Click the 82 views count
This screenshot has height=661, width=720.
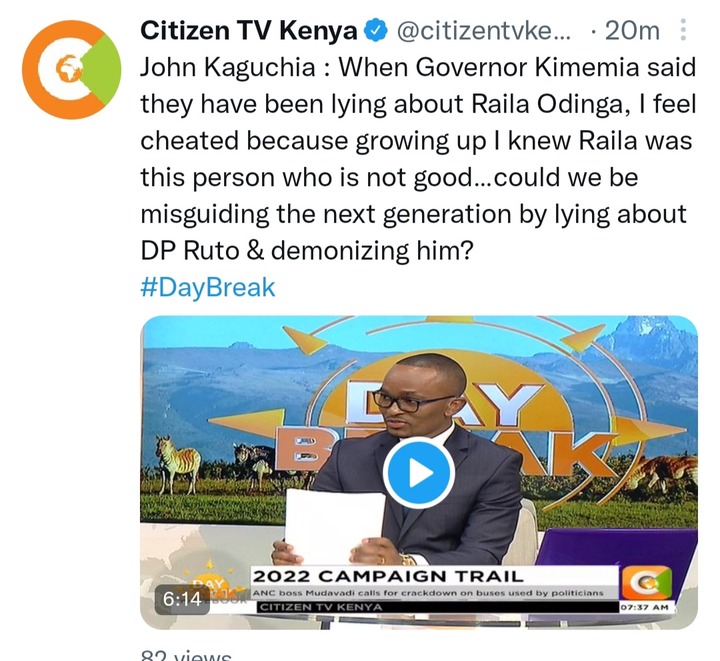pos(186,655)
